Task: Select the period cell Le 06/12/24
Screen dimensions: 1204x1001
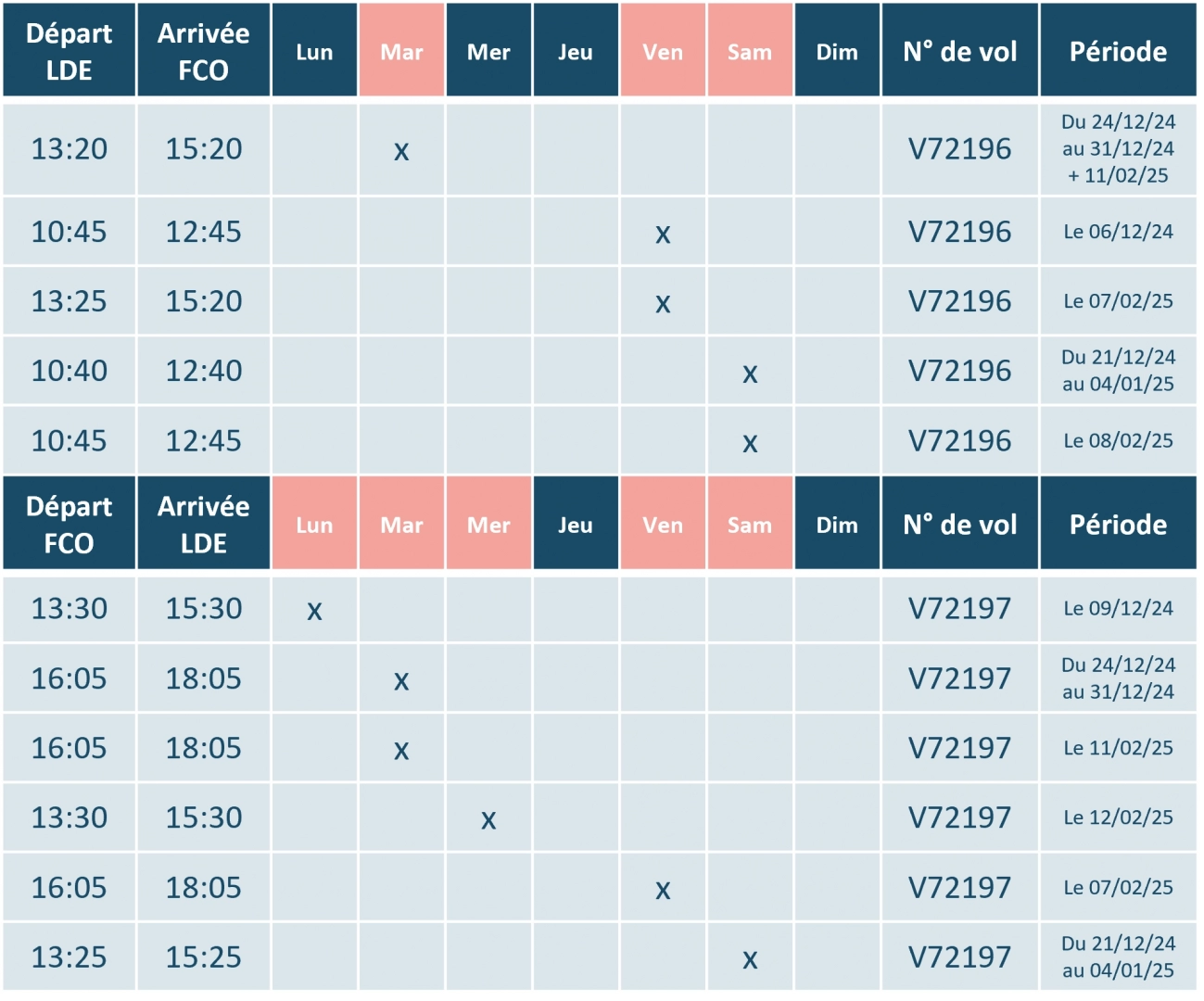Action: (1118, 232)
